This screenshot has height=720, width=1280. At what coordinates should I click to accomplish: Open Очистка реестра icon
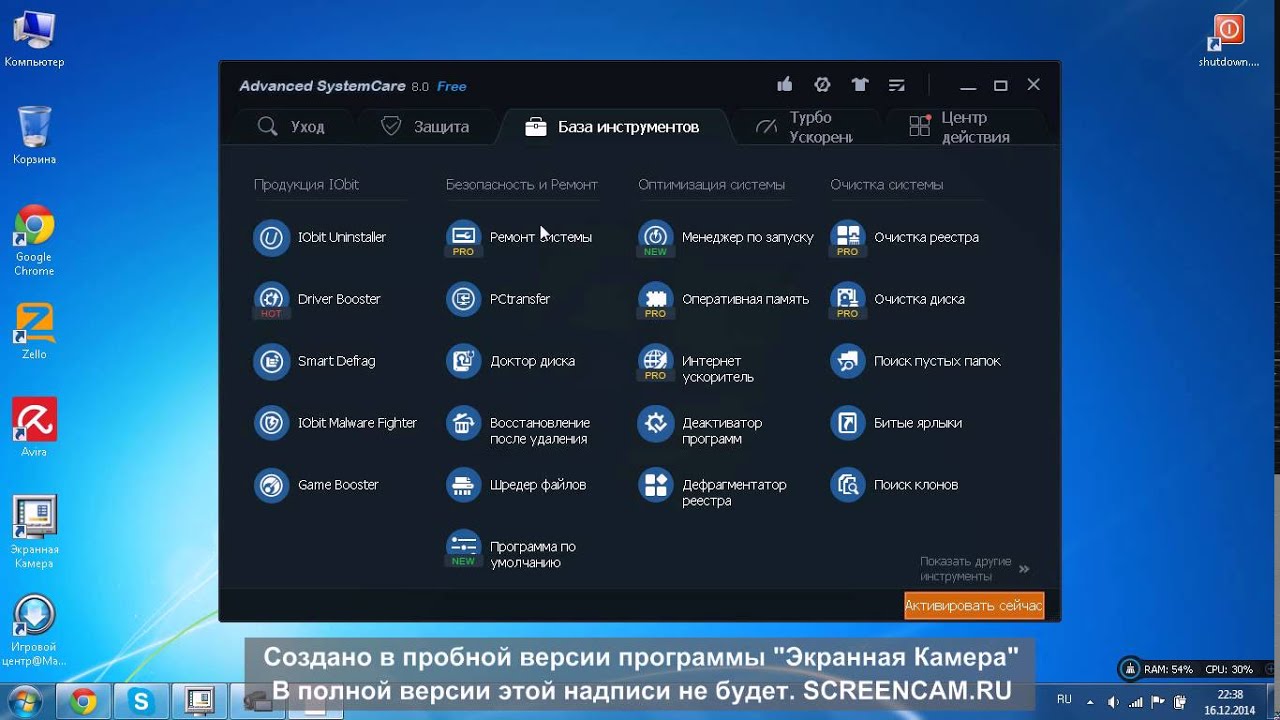(847, 238)
